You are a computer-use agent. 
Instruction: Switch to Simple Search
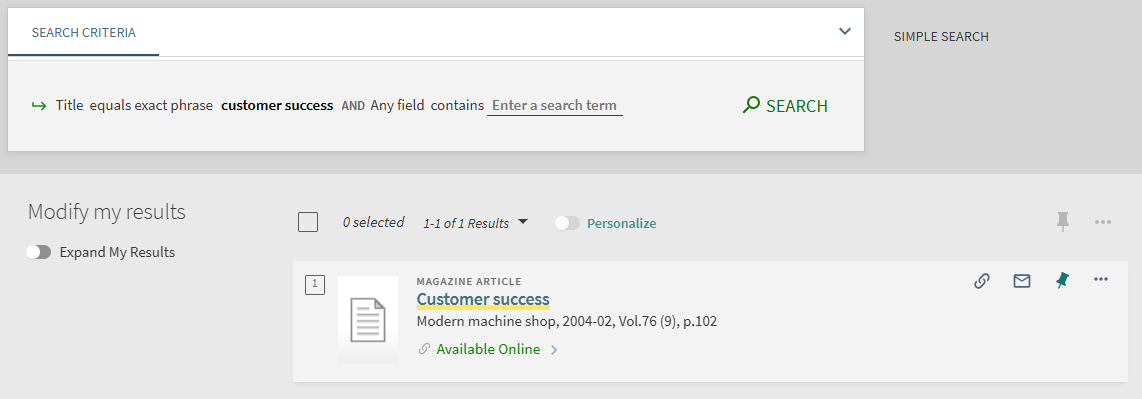click(941, 36)
